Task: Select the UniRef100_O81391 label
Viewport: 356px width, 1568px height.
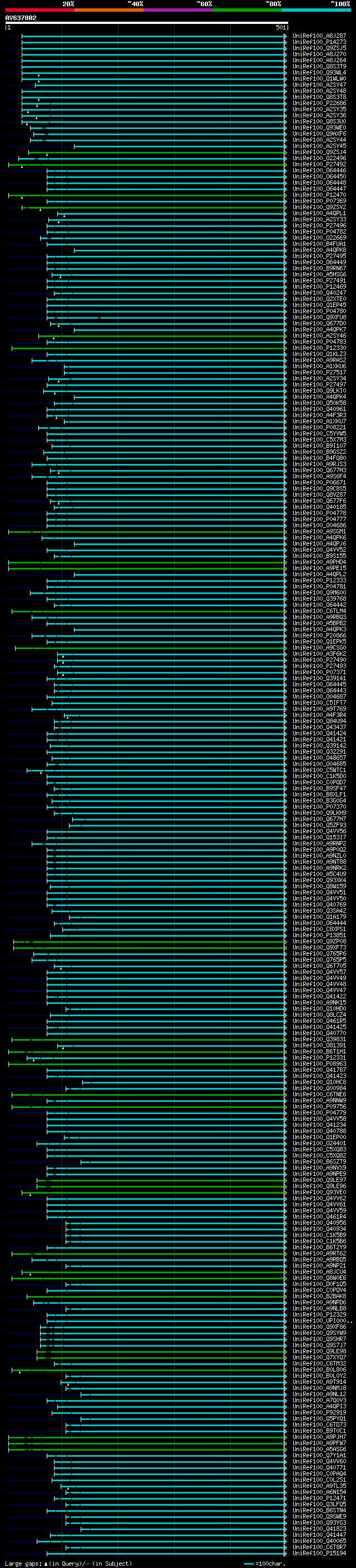Action: [x=319, y=1046]
